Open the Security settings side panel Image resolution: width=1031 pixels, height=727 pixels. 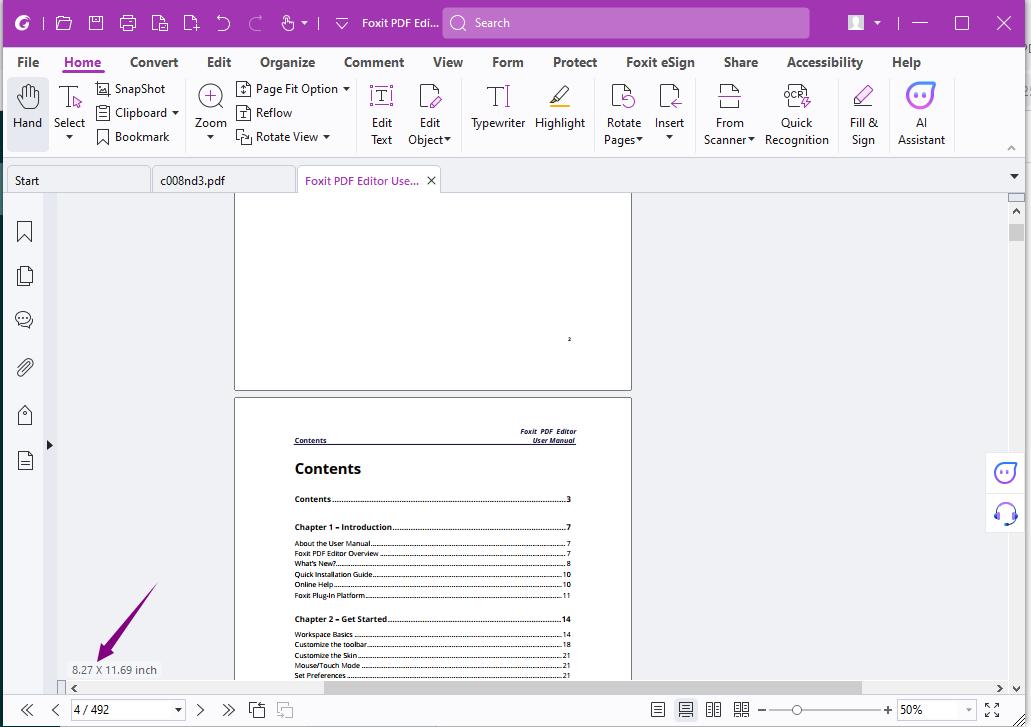coord(24,415)
